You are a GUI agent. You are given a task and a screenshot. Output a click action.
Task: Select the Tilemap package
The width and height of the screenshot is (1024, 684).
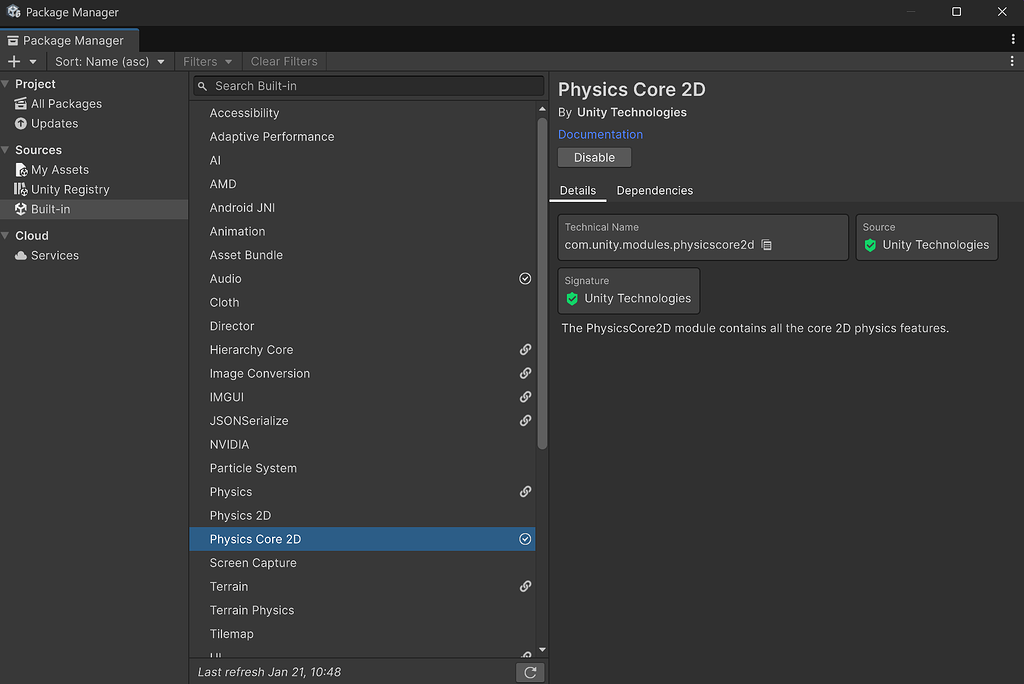pos(362,634)
